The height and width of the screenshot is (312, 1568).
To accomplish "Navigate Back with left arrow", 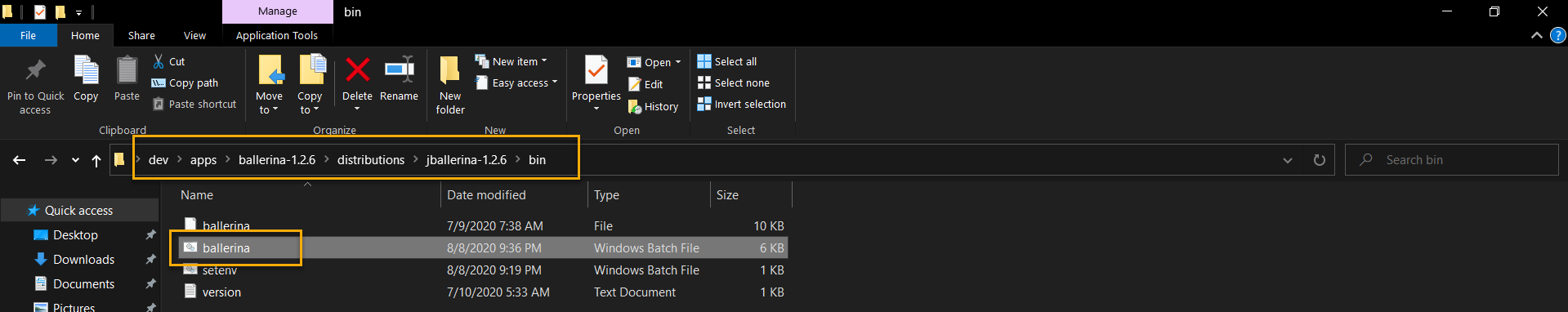I will [x=20, y=160].
